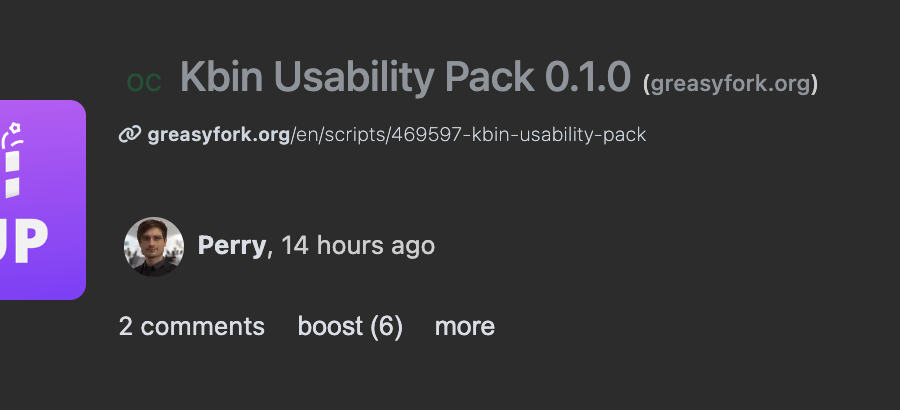Boost the post via boost (6)

[x=350, y=326]
